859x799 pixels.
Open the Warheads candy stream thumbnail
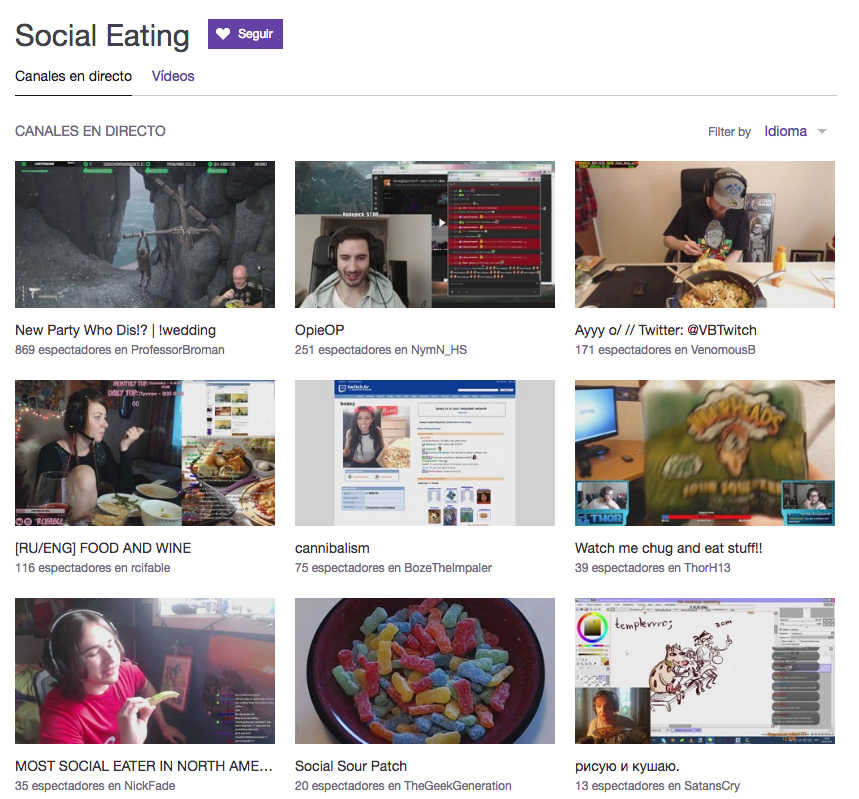[705, 453]
